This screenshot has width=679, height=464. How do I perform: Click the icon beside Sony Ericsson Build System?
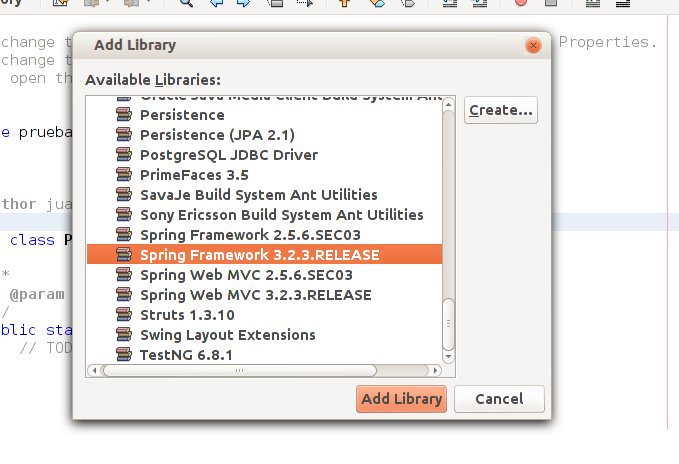tap(124, 214)
